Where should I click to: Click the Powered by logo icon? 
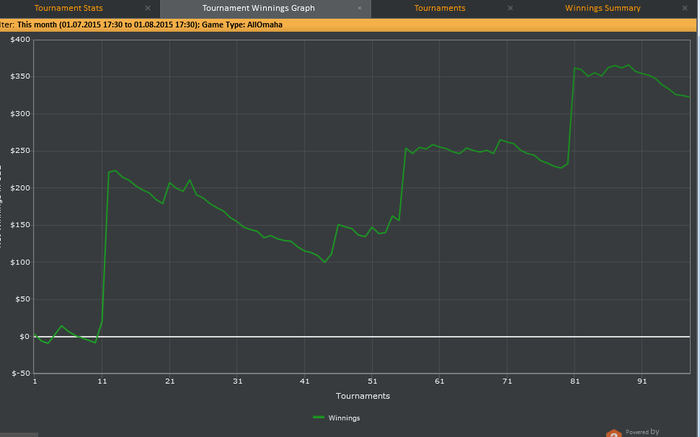pyautogui.click(x=614, y=433)
